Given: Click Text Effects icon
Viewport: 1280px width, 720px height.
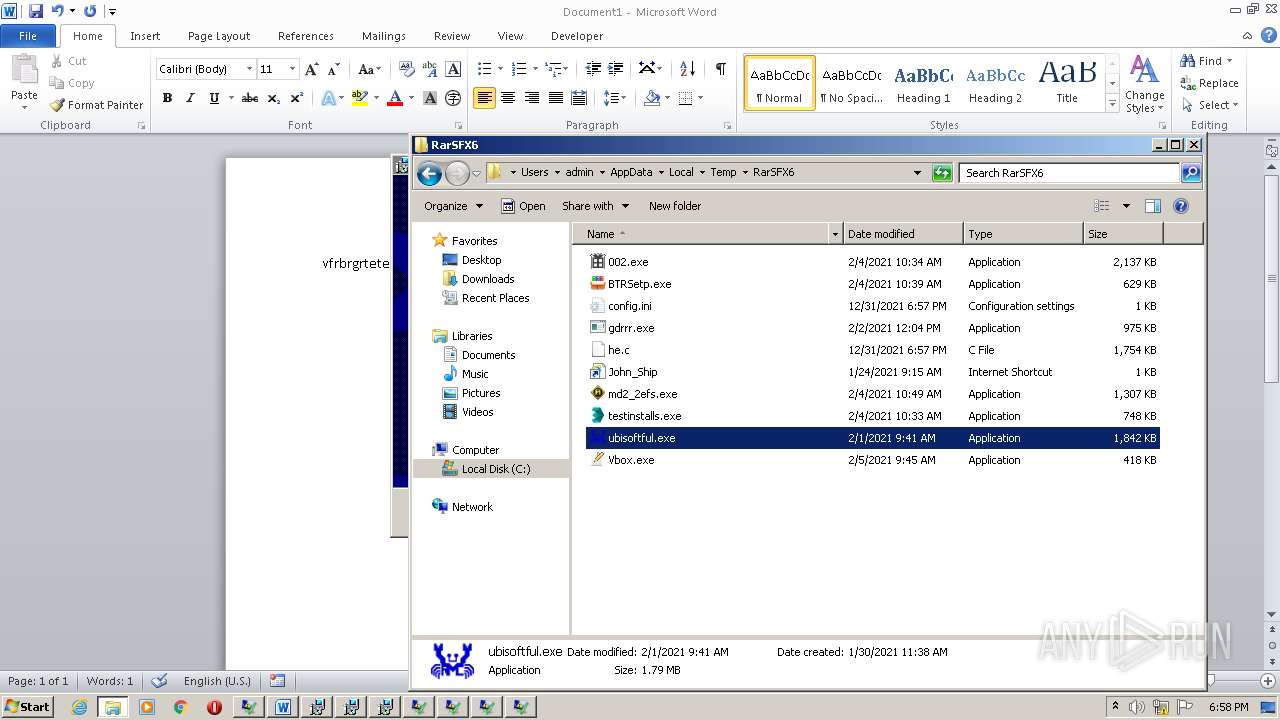Looking at the screenshot, I should tap(328, 98).
